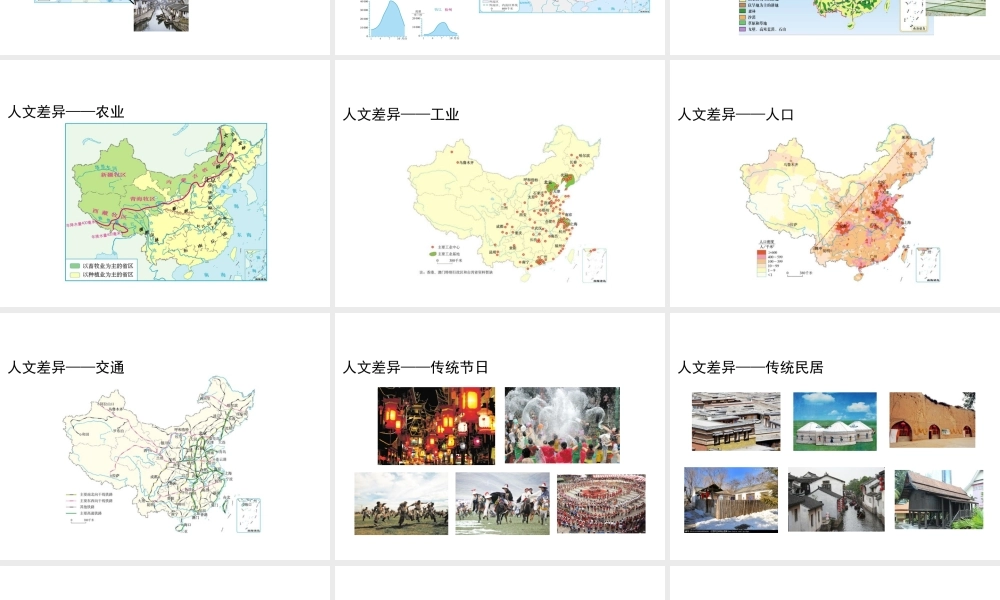1000x600 pixels.
Task: Select the title text 人文差异——交通
Action: point(66,368)
